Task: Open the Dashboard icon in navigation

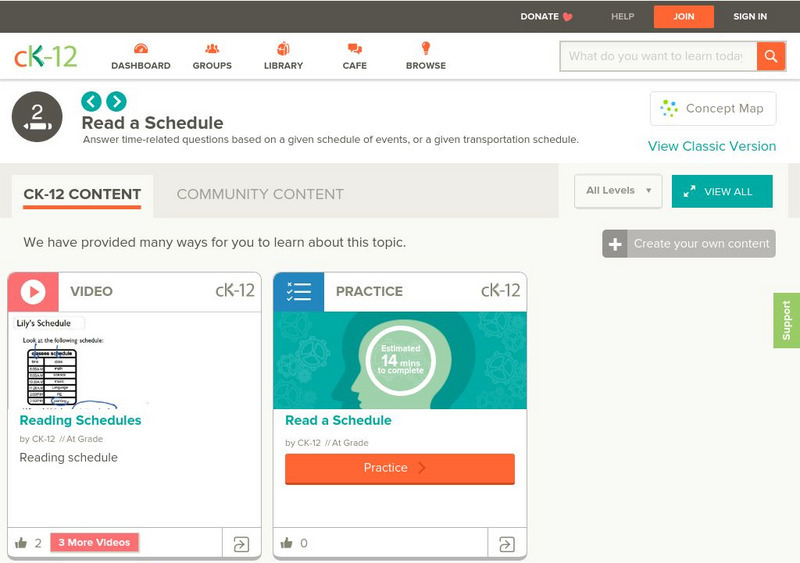Action: click(141, 48)
